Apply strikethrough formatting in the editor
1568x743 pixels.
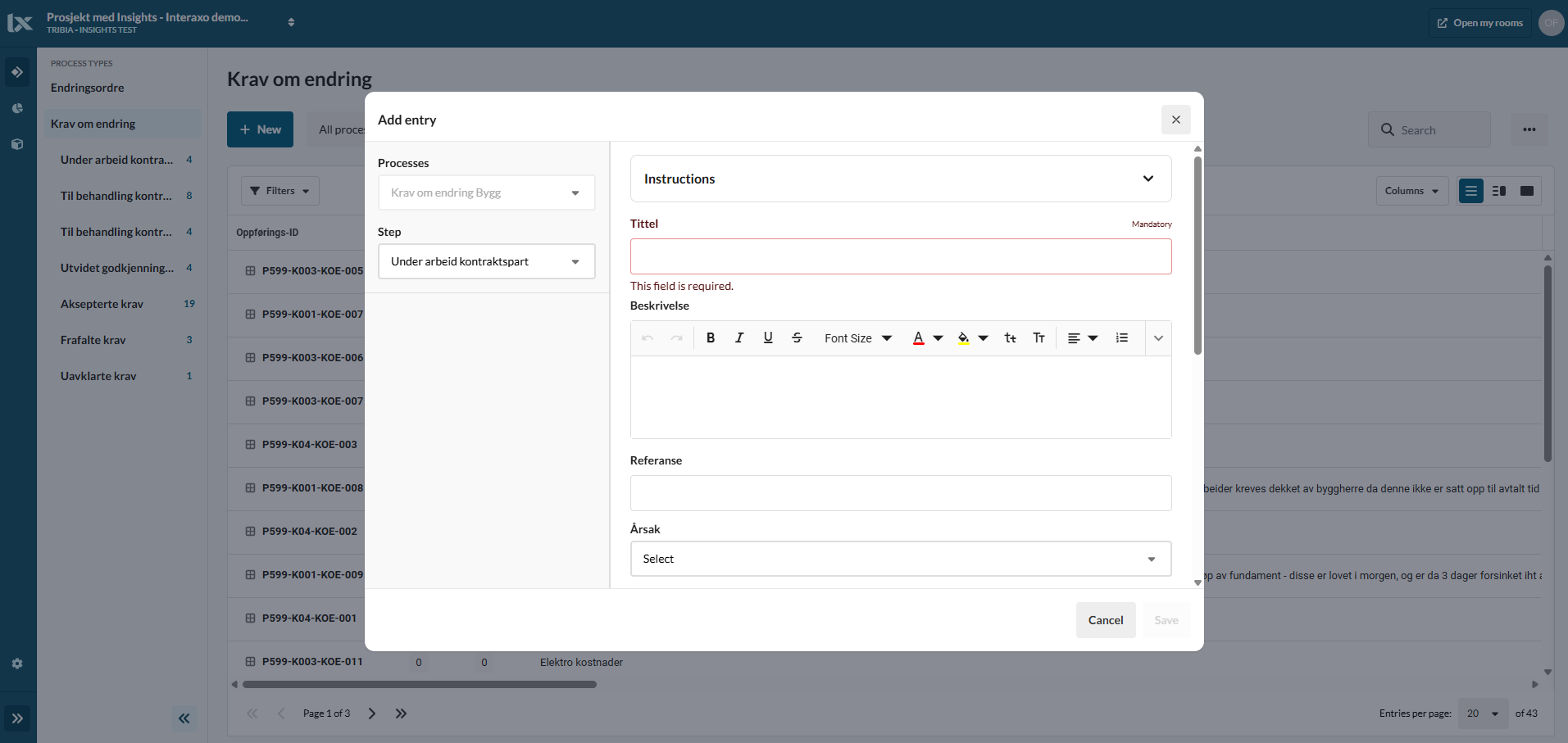pyautogui.click(x=797, y=338)
